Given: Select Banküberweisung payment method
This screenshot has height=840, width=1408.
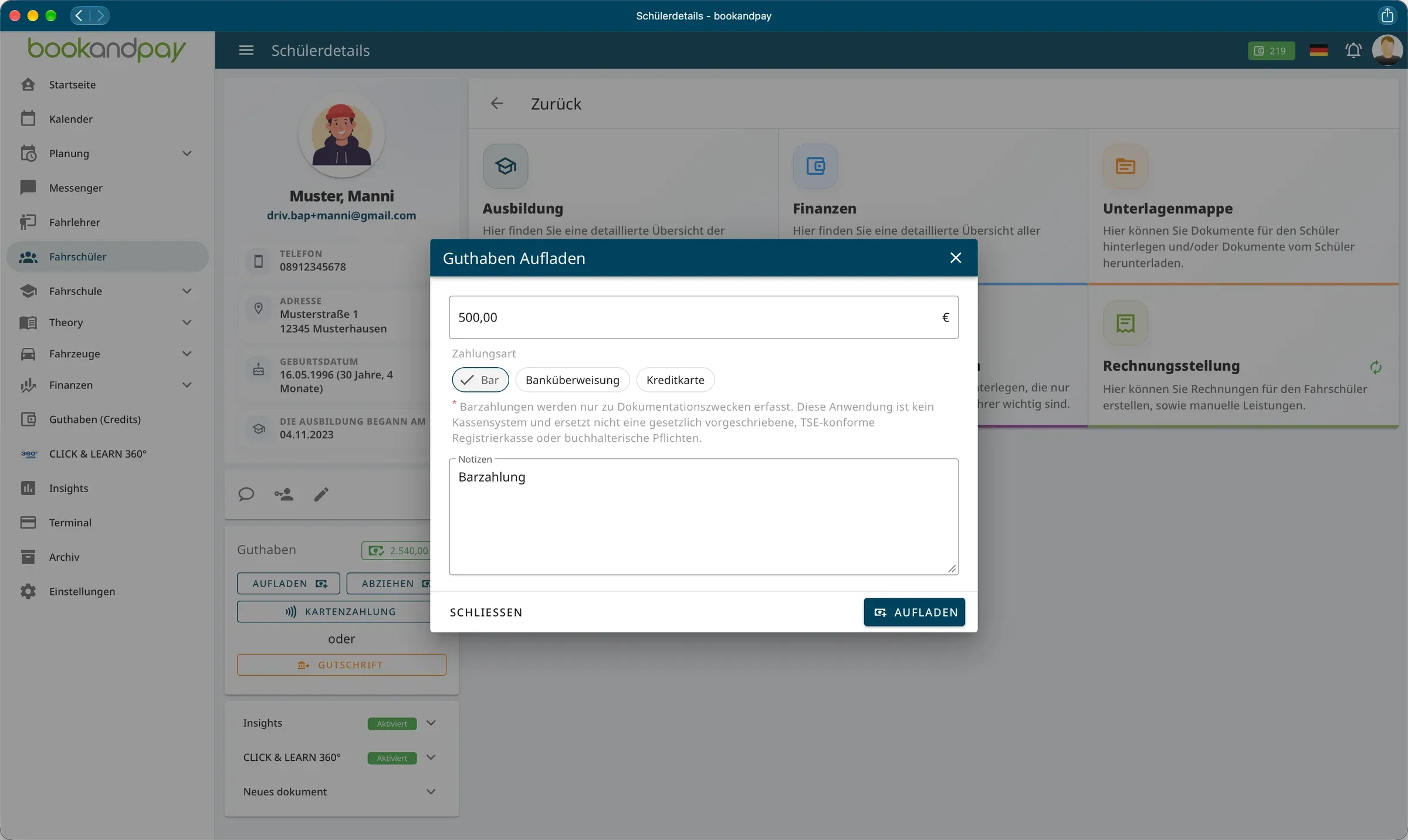Looking at the screenshot, I should coord(573,380).
